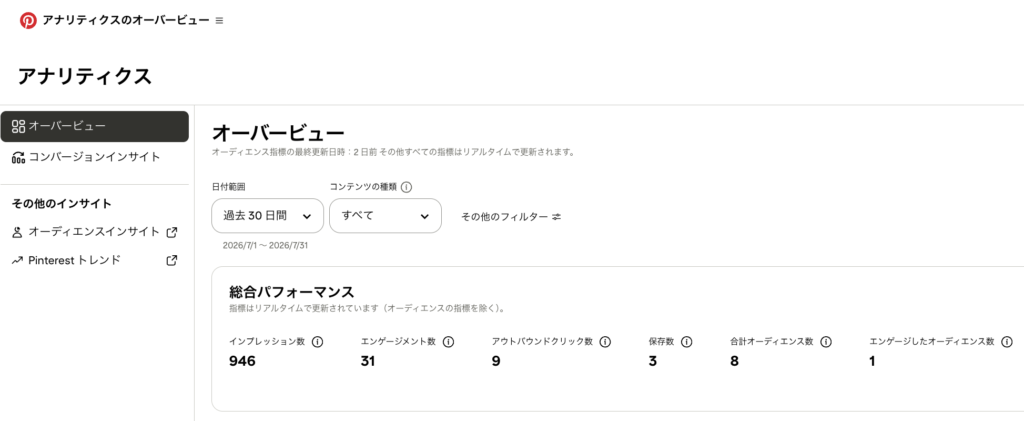Click the 946 impressions value

(242, 361)
